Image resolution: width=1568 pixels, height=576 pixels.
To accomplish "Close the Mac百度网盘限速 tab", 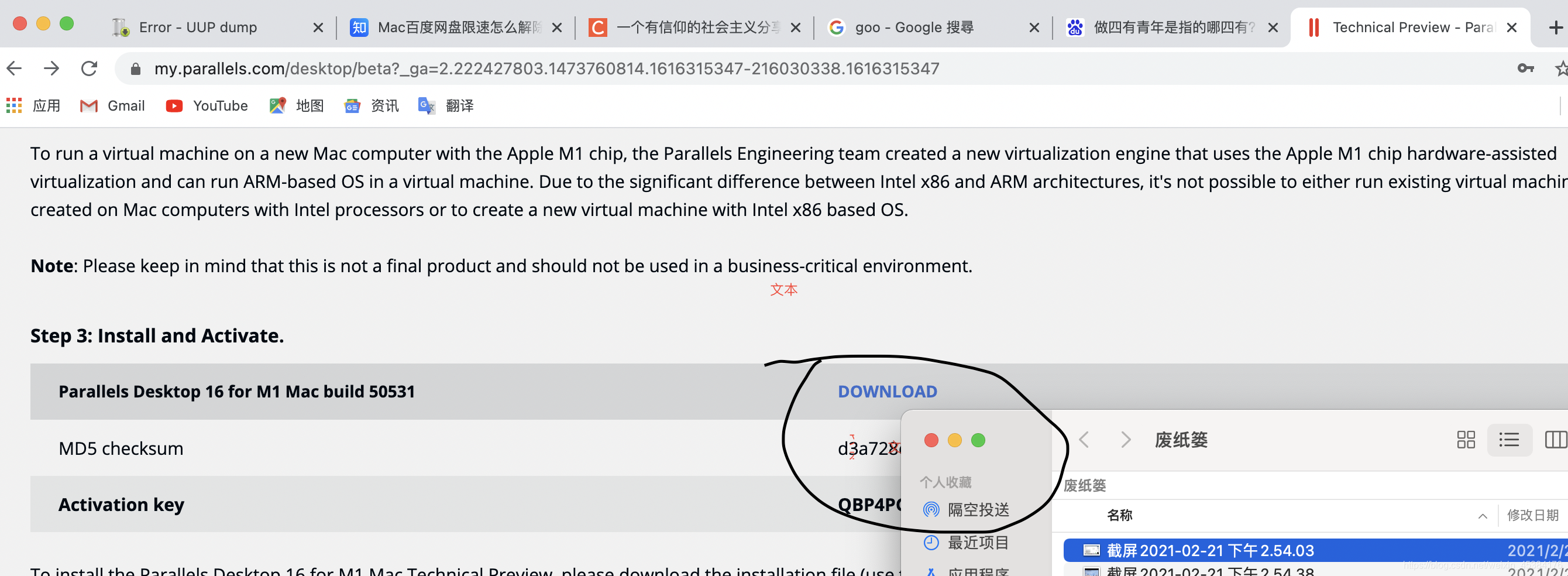I will [556, 28].
